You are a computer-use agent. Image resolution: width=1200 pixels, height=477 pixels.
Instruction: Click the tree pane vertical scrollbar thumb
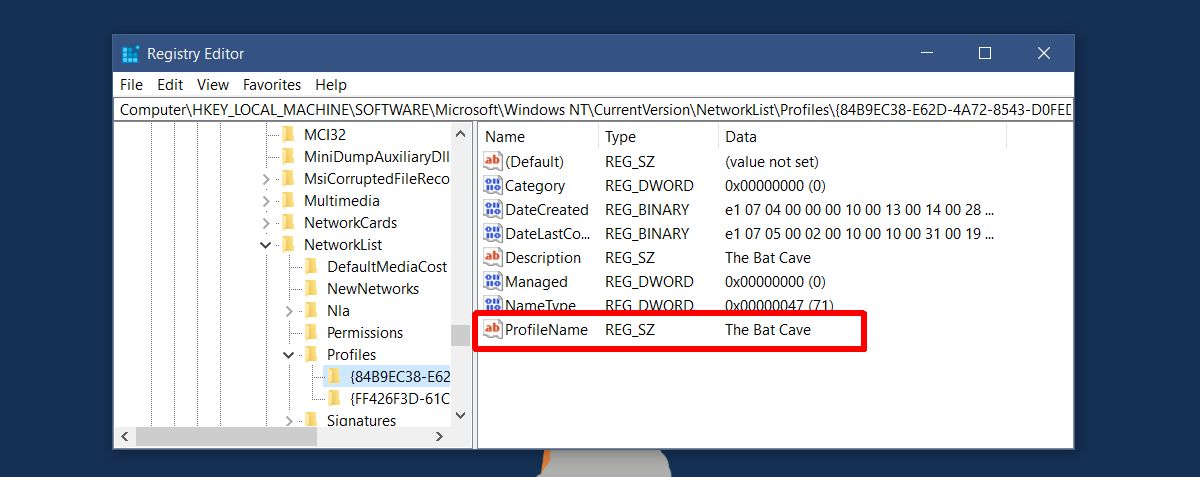(x=460, y=335)
